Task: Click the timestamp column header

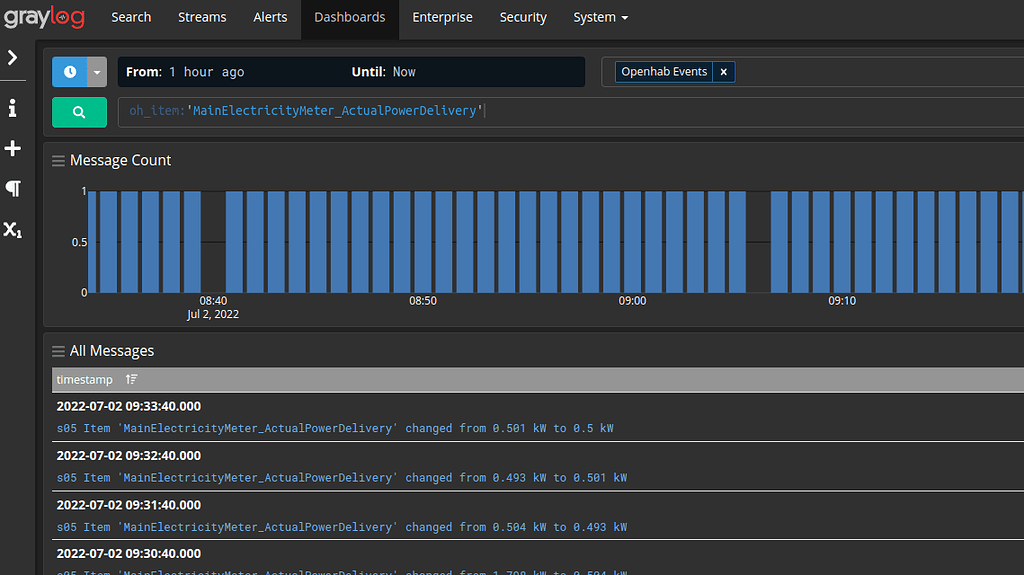Action: pyautogui.click(x=84, y=380)
